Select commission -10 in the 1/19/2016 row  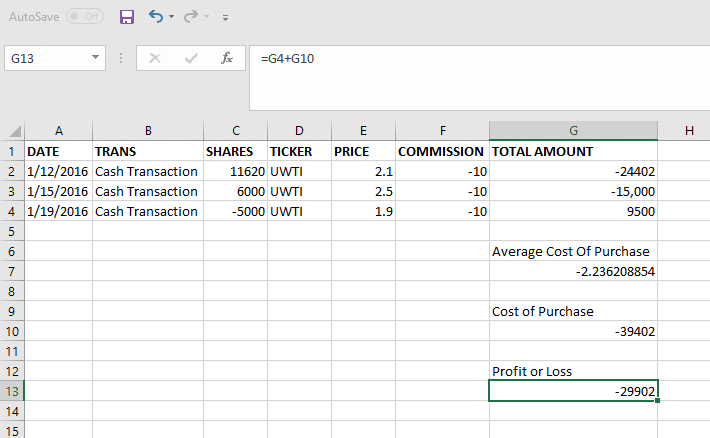pyautogui.click(x=442, y=211)
